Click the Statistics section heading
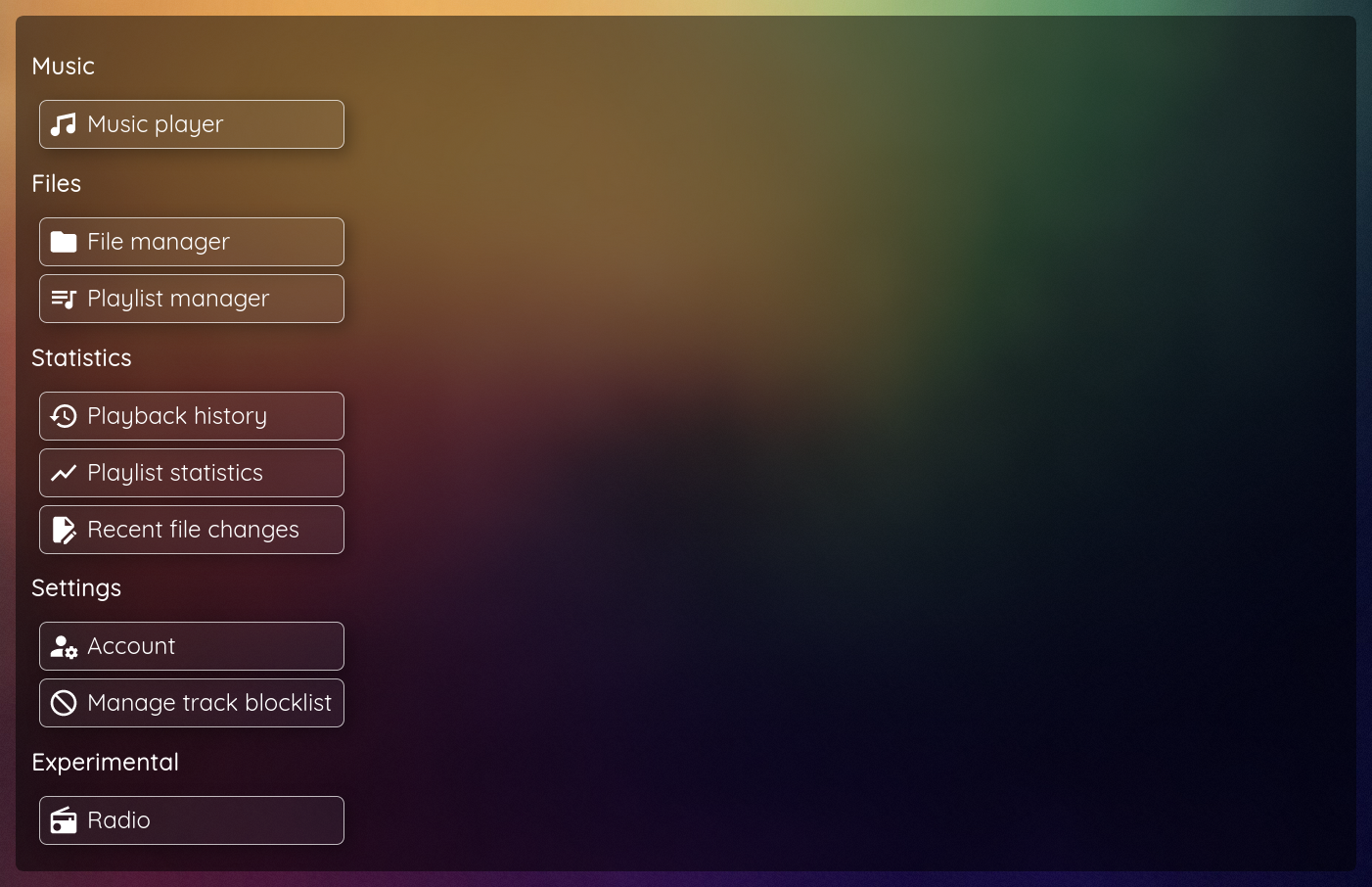This screenshot has height=887, width=1372. [x=81, y=358]
